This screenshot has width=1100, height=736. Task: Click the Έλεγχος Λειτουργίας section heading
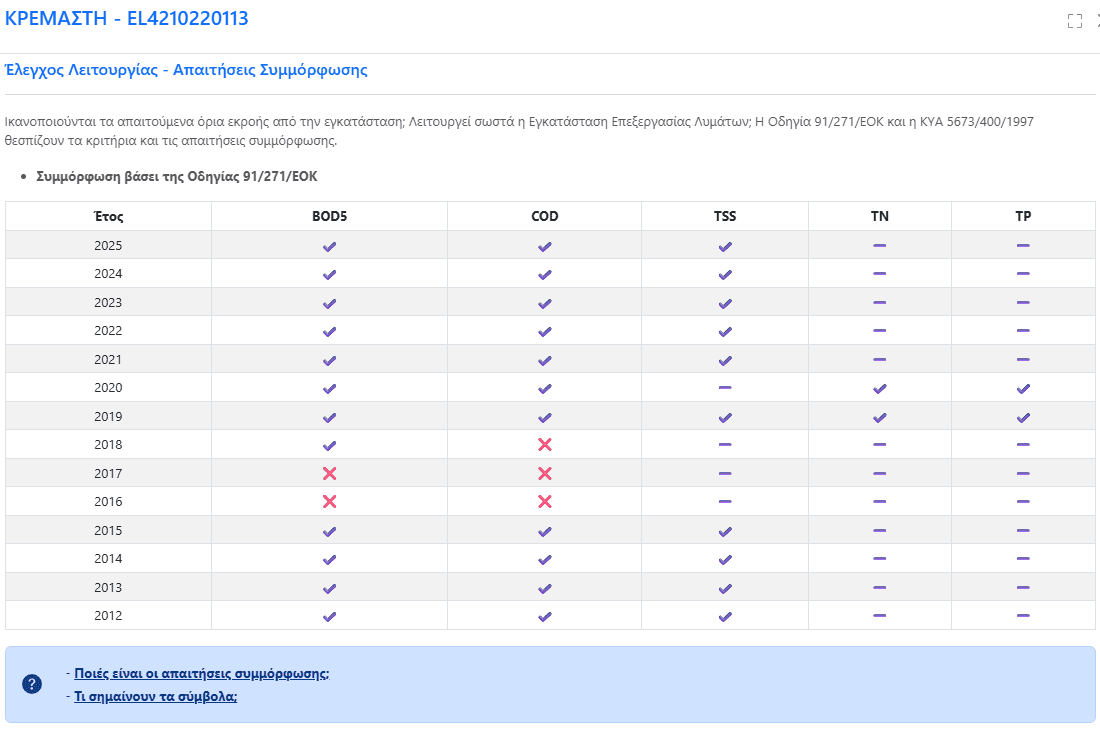point(186,70)
